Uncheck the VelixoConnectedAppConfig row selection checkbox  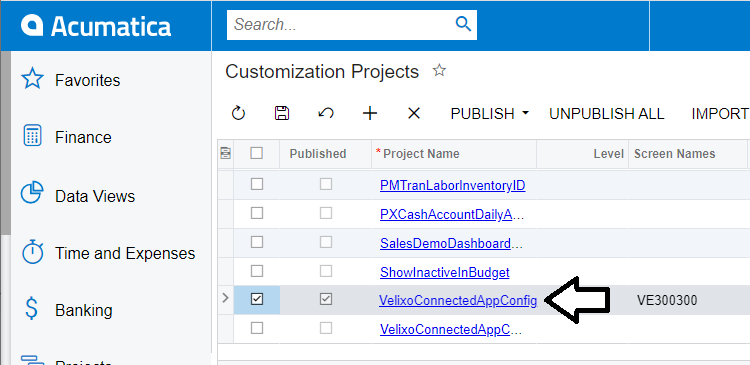[x=257, y=299]
